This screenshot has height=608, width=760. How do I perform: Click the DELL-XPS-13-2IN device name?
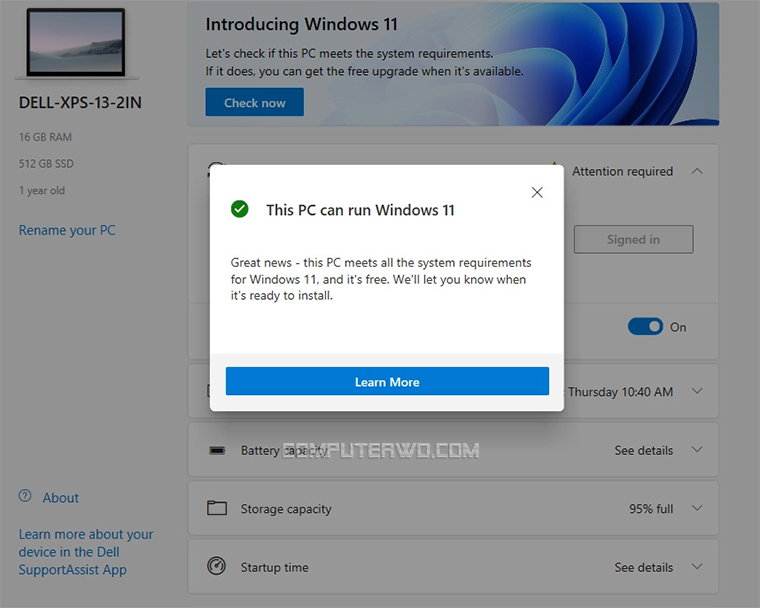[x=80, y=103]
